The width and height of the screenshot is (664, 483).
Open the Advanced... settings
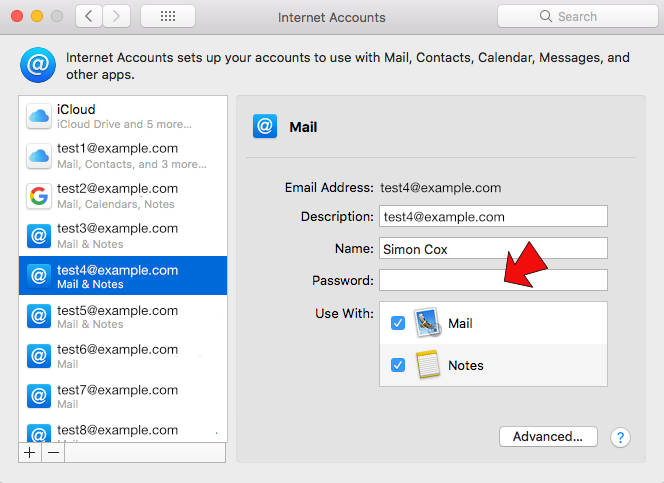click(548, 436)
